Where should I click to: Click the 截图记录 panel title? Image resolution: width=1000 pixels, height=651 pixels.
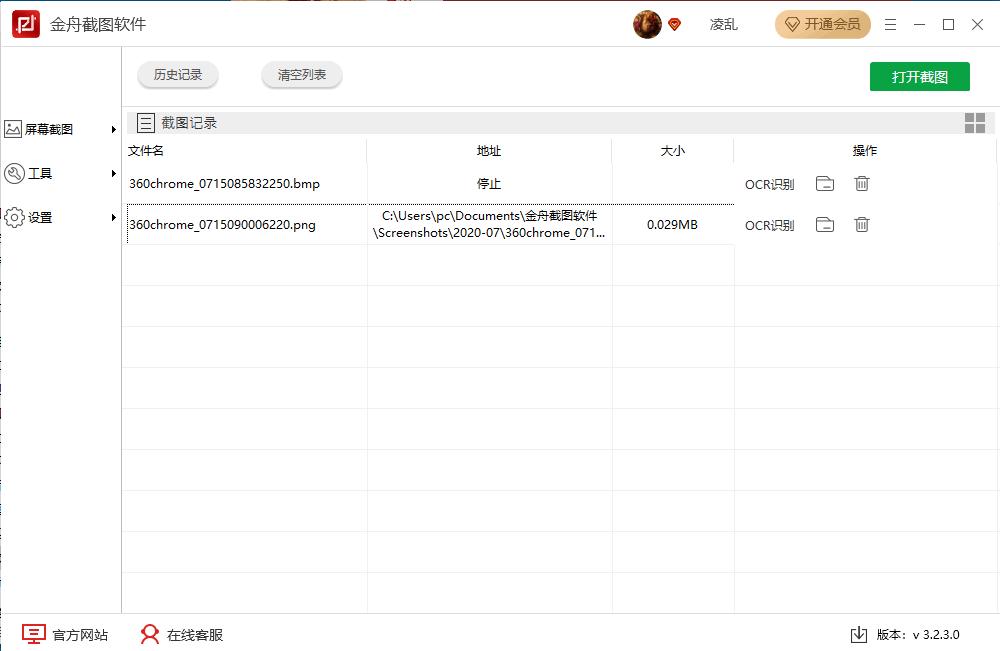click(189, 123)
